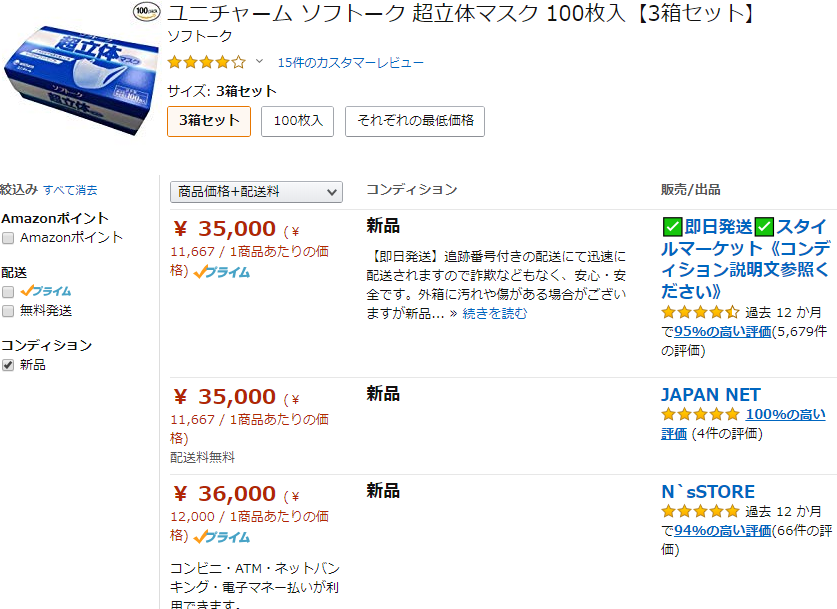This screenshot has height=609, width=837.
Task: Click star rating of スタイルマーケット seller
Action: (701, 312)
